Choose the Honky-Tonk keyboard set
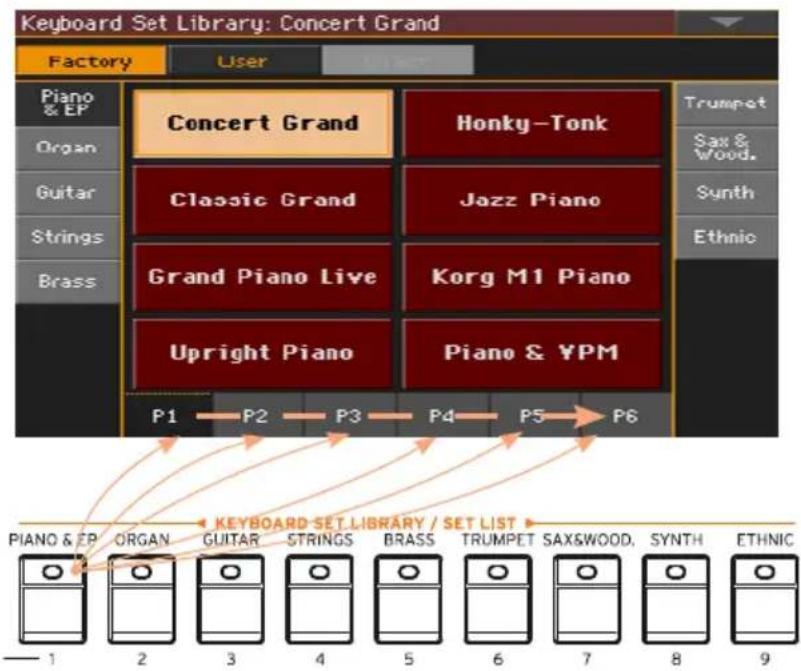 click(532, 124)
